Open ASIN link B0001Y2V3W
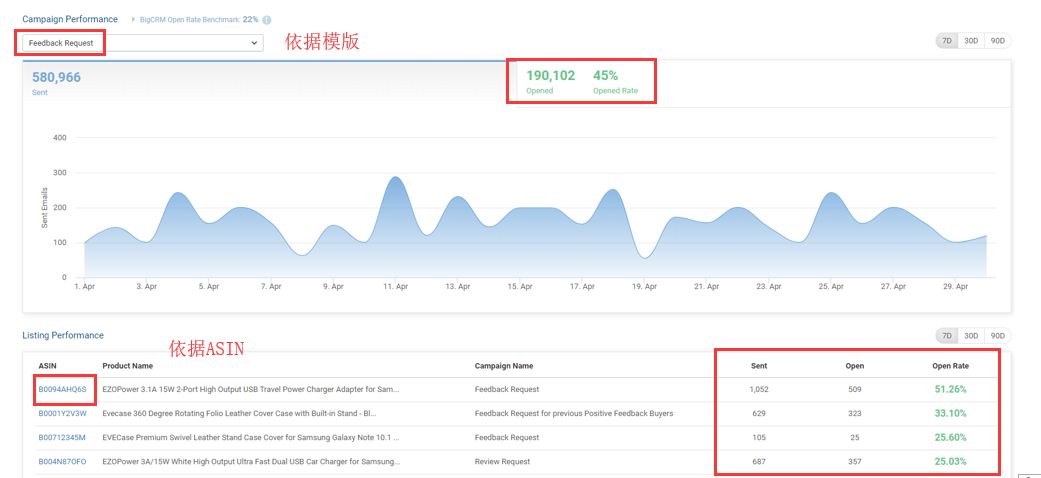Image resolution: width=1041 pixels, height=478 pixels. point(62,414)
